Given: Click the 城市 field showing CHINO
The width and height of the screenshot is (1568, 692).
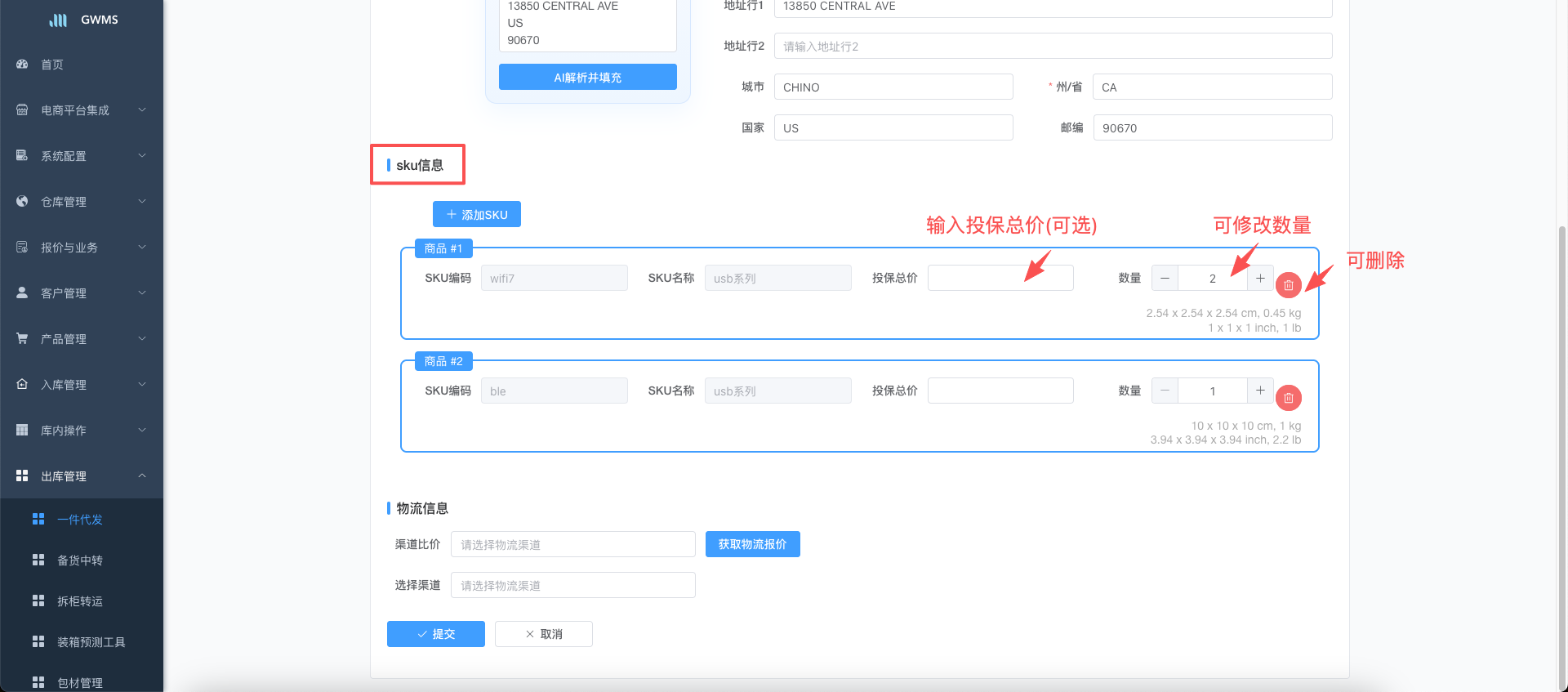Looking at the screenshot, I should pos(893,87).
